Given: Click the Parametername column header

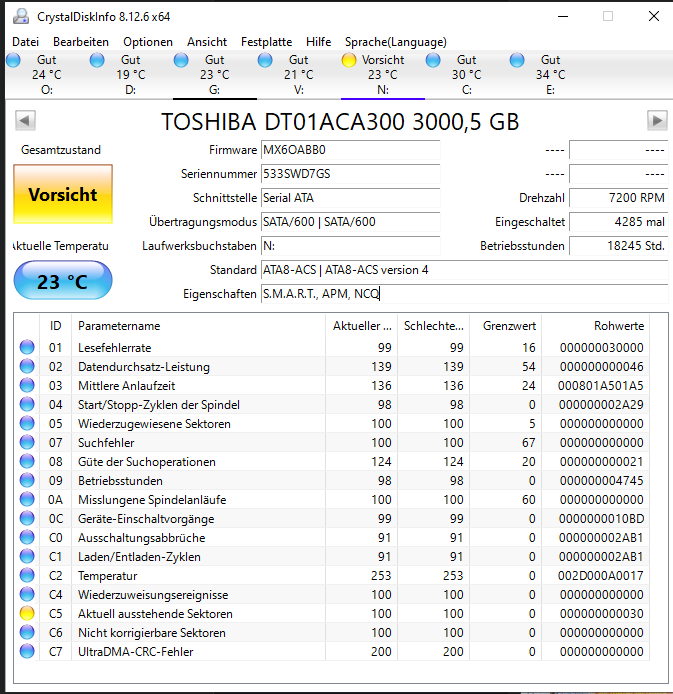Looking at the screenshot, I should tap(198, 326).
